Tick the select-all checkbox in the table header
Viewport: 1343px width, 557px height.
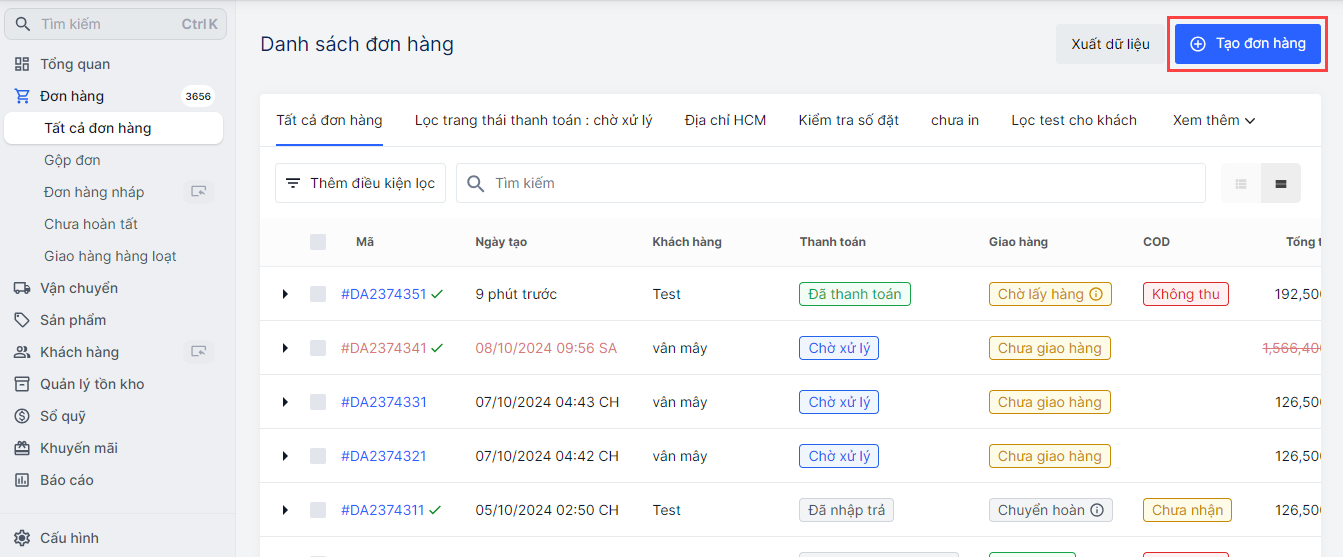[x=318, y=242]
